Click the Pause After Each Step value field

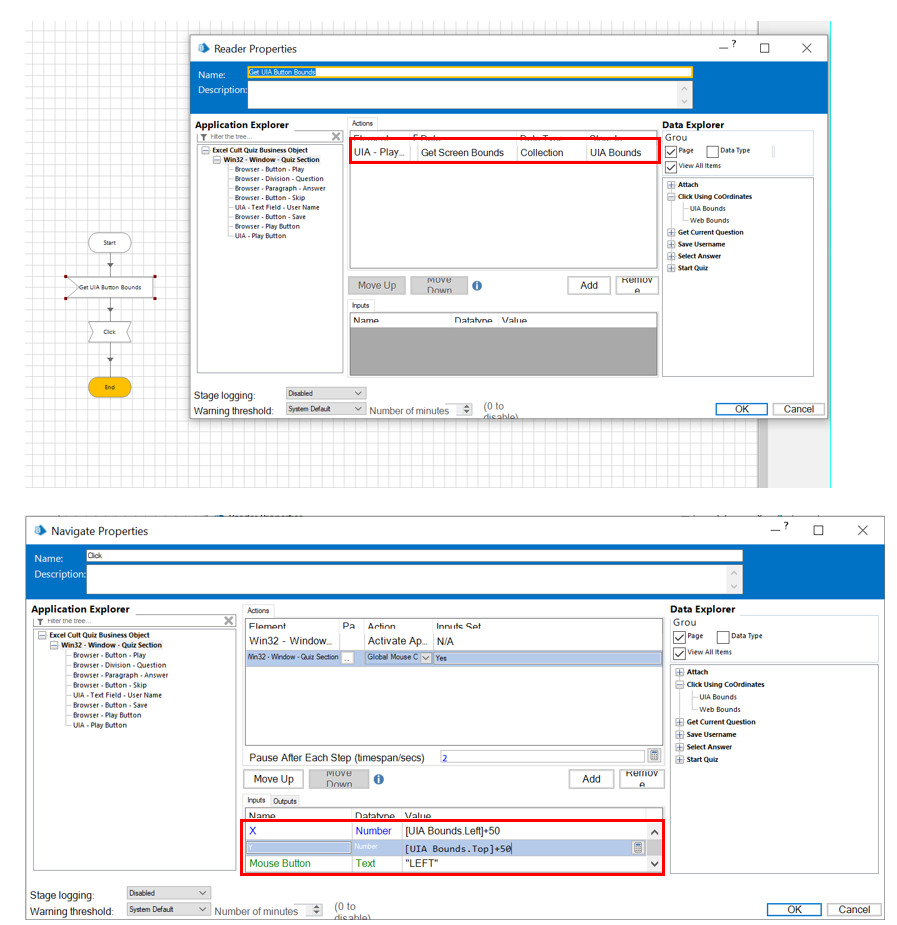coord(543,757)
